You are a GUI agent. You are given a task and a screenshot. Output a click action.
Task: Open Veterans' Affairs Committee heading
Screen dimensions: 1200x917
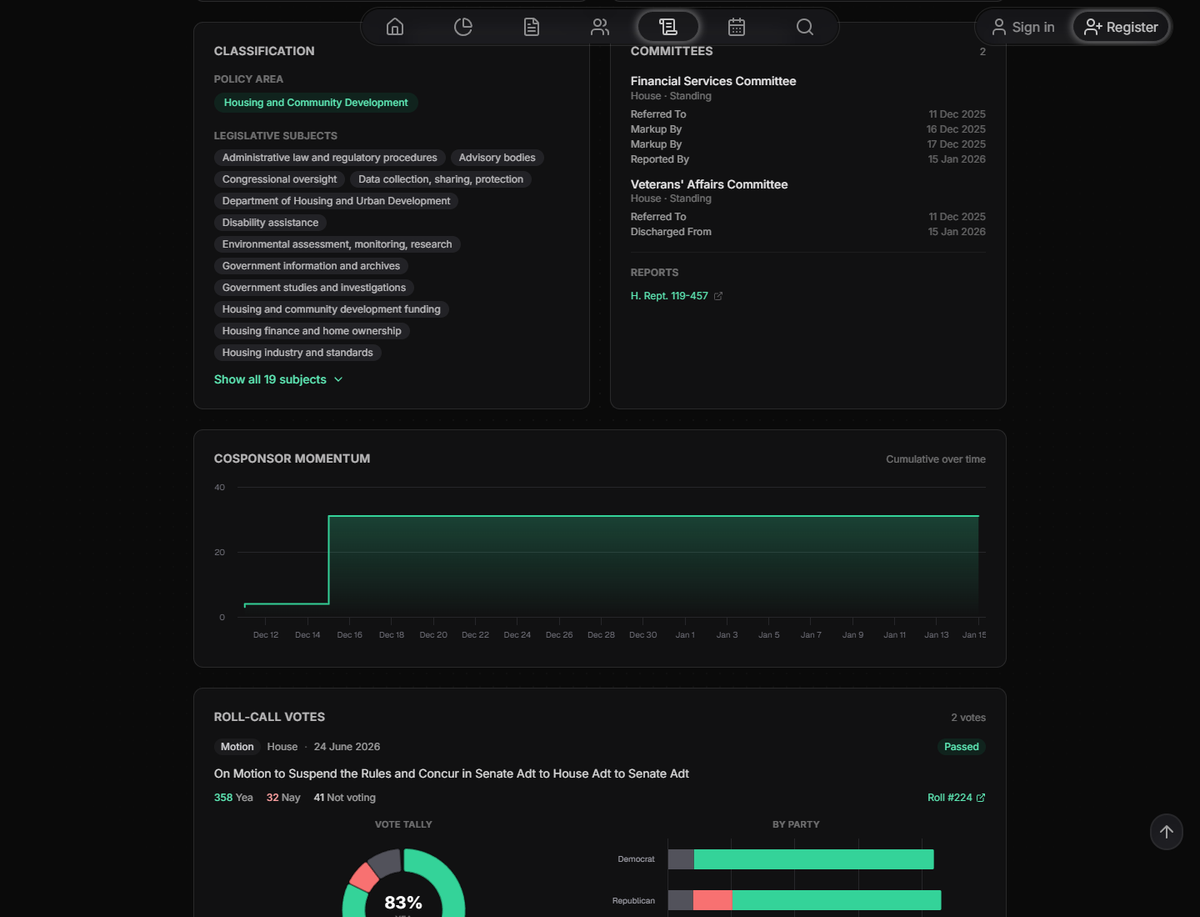(709, 184)
